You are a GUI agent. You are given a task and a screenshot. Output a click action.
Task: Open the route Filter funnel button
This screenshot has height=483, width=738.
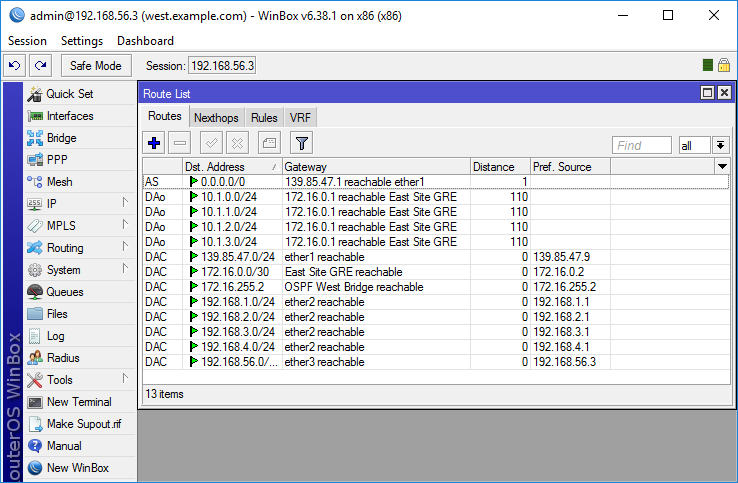302,143
